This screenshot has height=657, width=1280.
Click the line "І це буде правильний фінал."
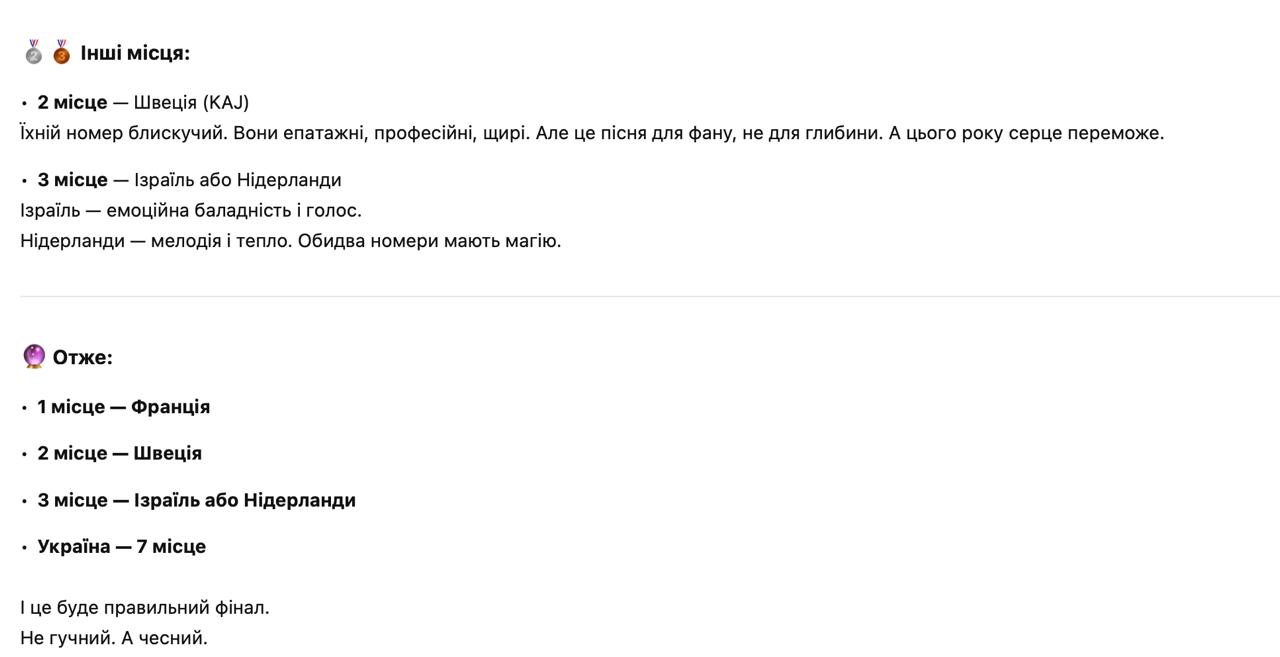(x=145, y=607)
